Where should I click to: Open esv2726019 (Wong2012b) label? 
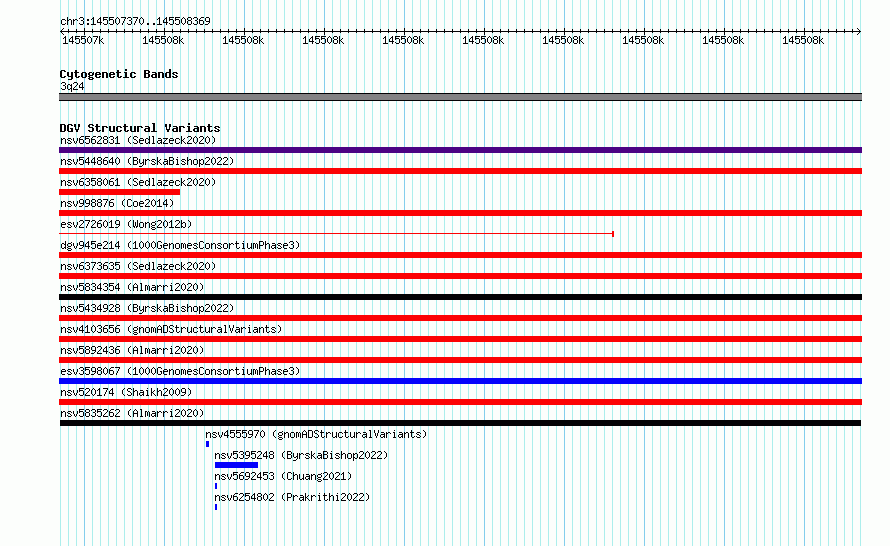click(126, 224)
